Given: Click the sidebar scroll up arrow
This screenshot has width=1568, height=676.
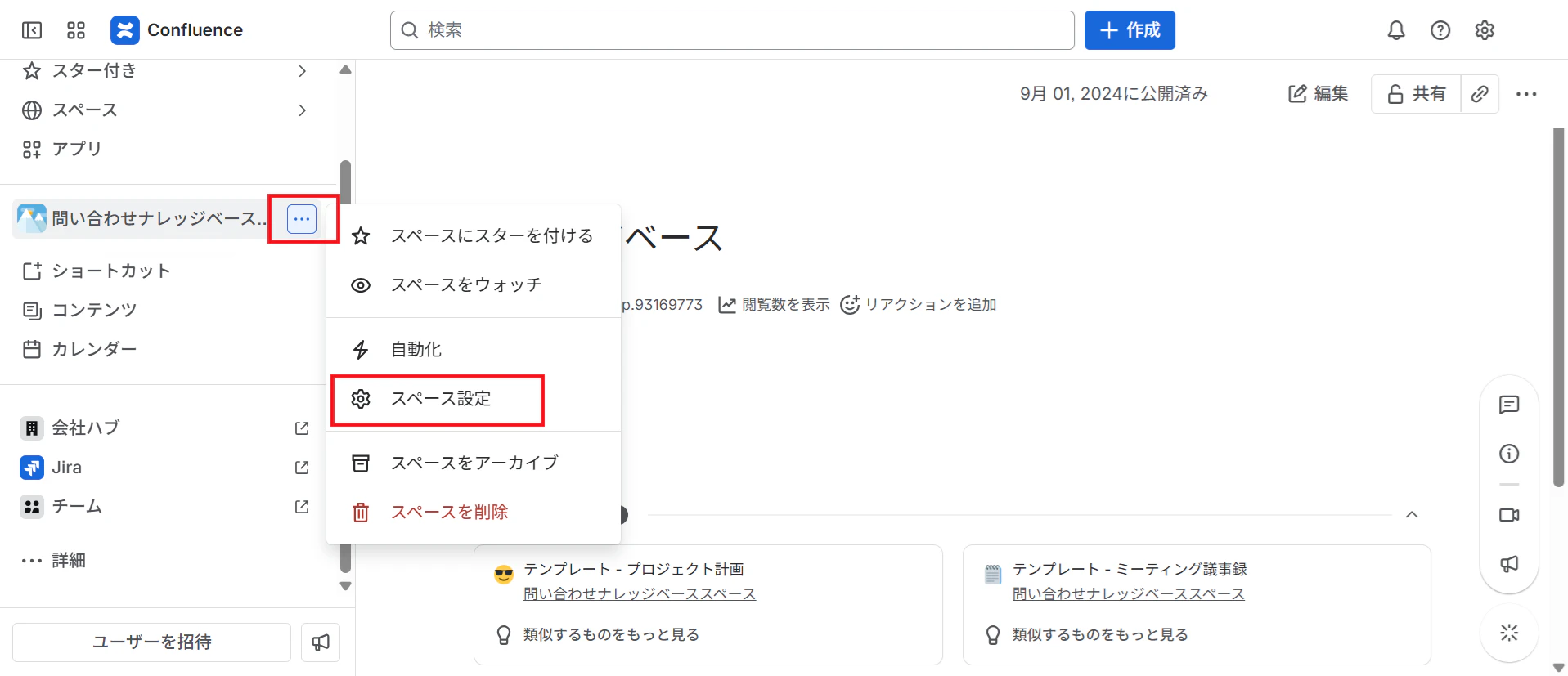Looking at the screenshot, I should tap(346, 70).
